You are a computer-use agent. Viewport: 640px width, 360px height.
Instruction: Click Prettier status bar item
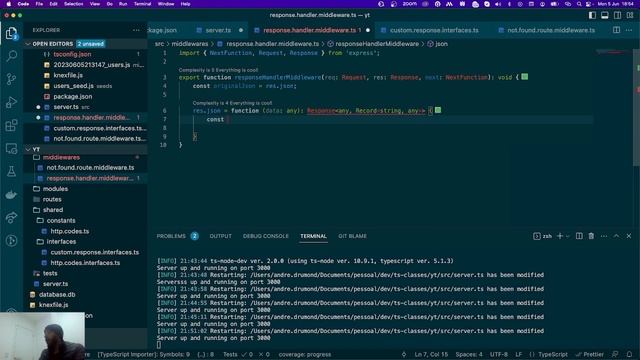589,354
